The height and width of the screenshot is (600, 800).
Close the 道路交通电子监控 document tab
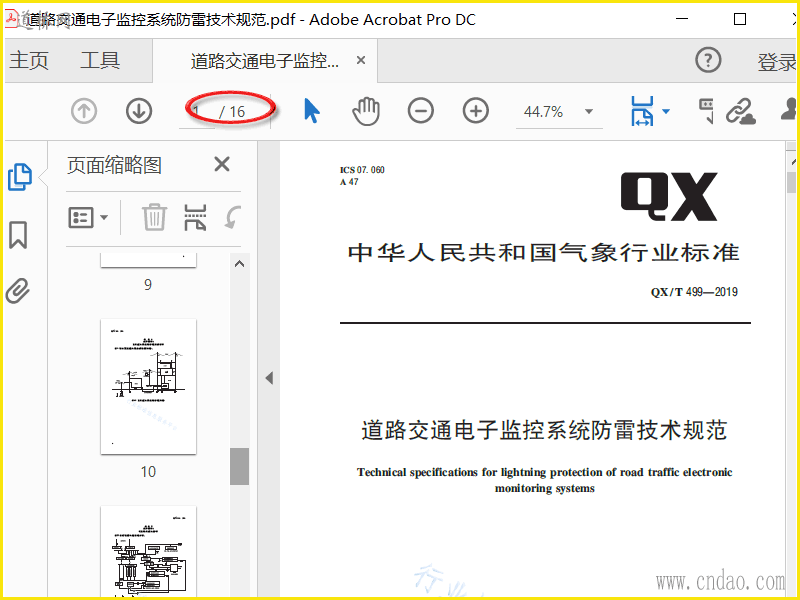[x=361, y=60]
